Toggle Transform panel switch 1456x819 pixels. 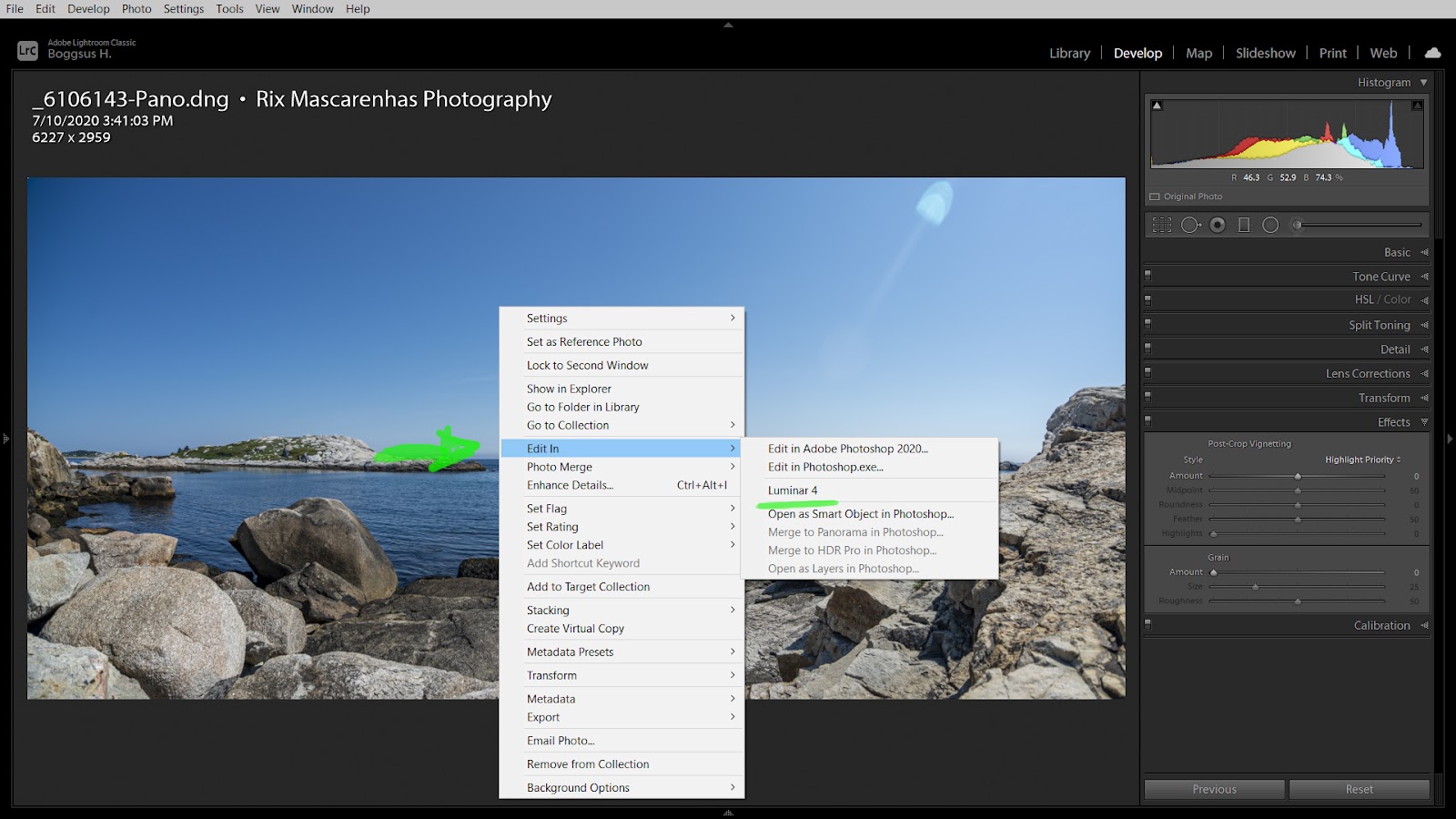(1148, 398)
